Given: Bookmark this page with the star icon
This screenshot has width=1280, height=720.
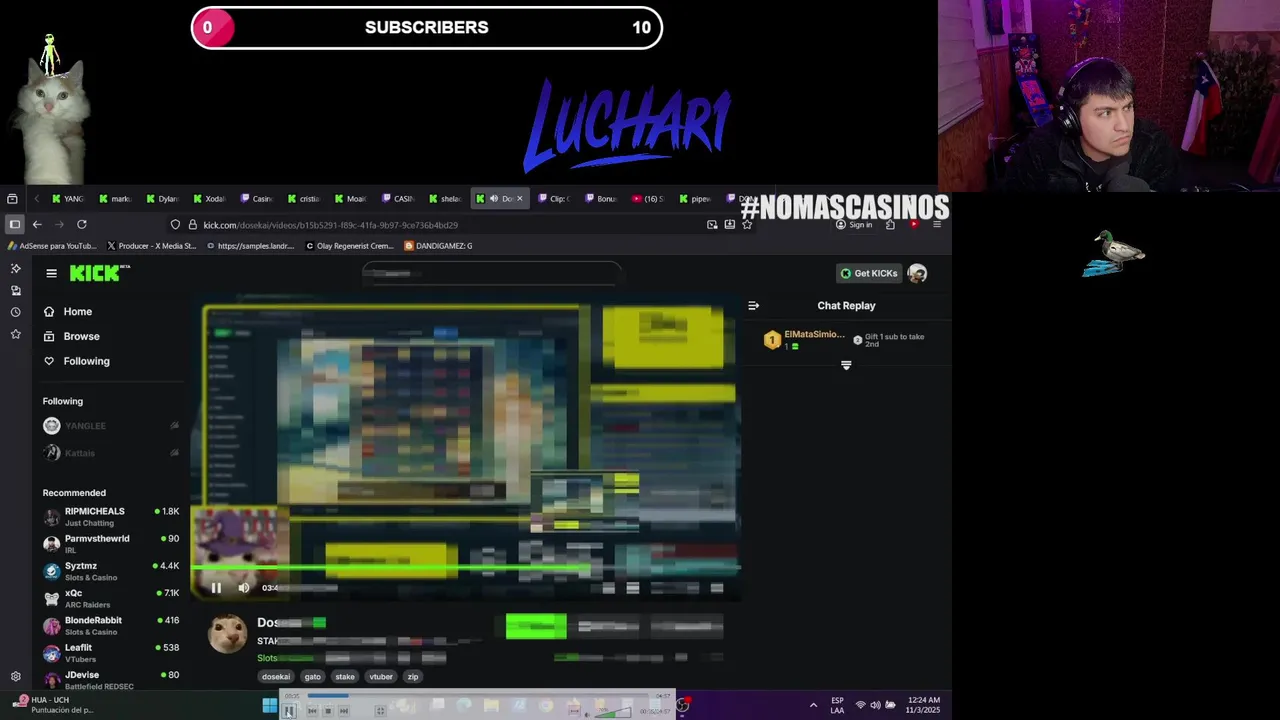Looking at the screenshot, I should point(747,225).
